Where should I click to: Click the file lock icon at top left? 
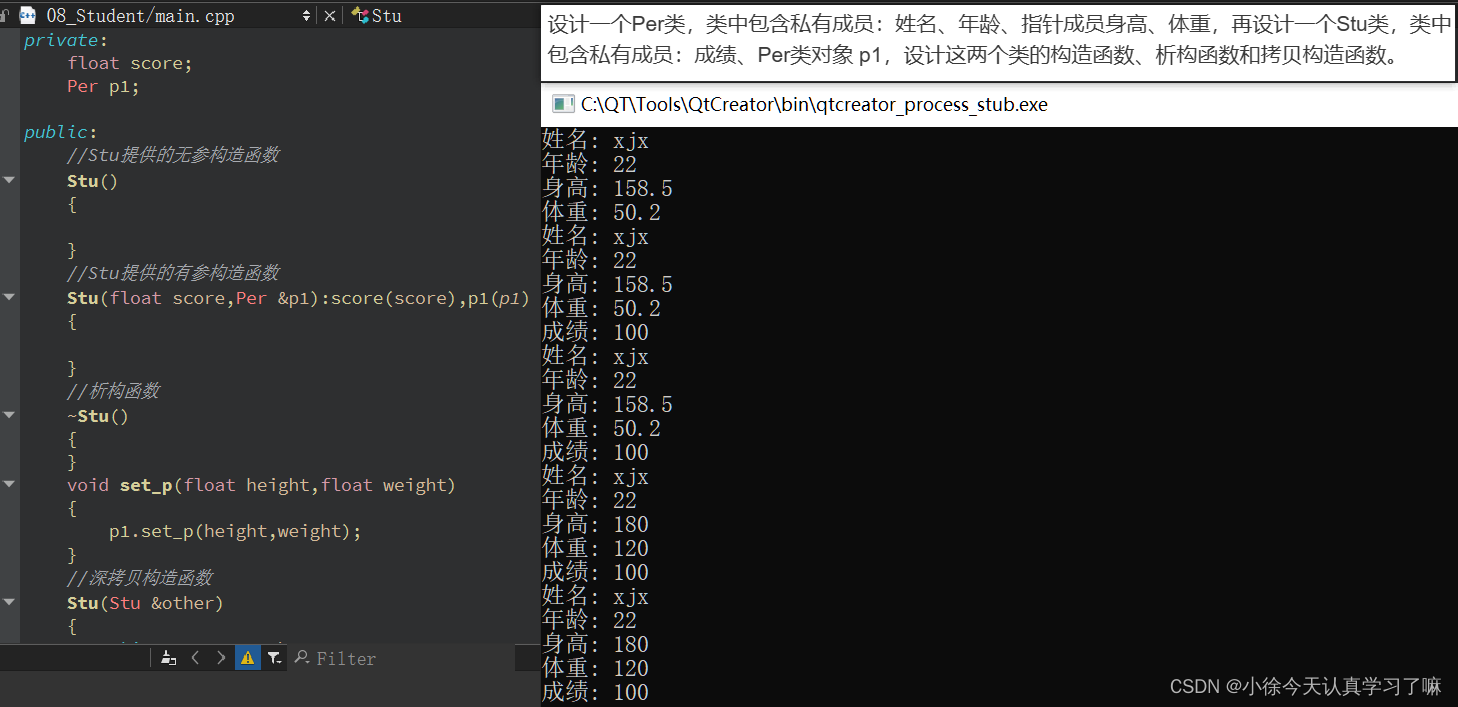click(5, 13)
